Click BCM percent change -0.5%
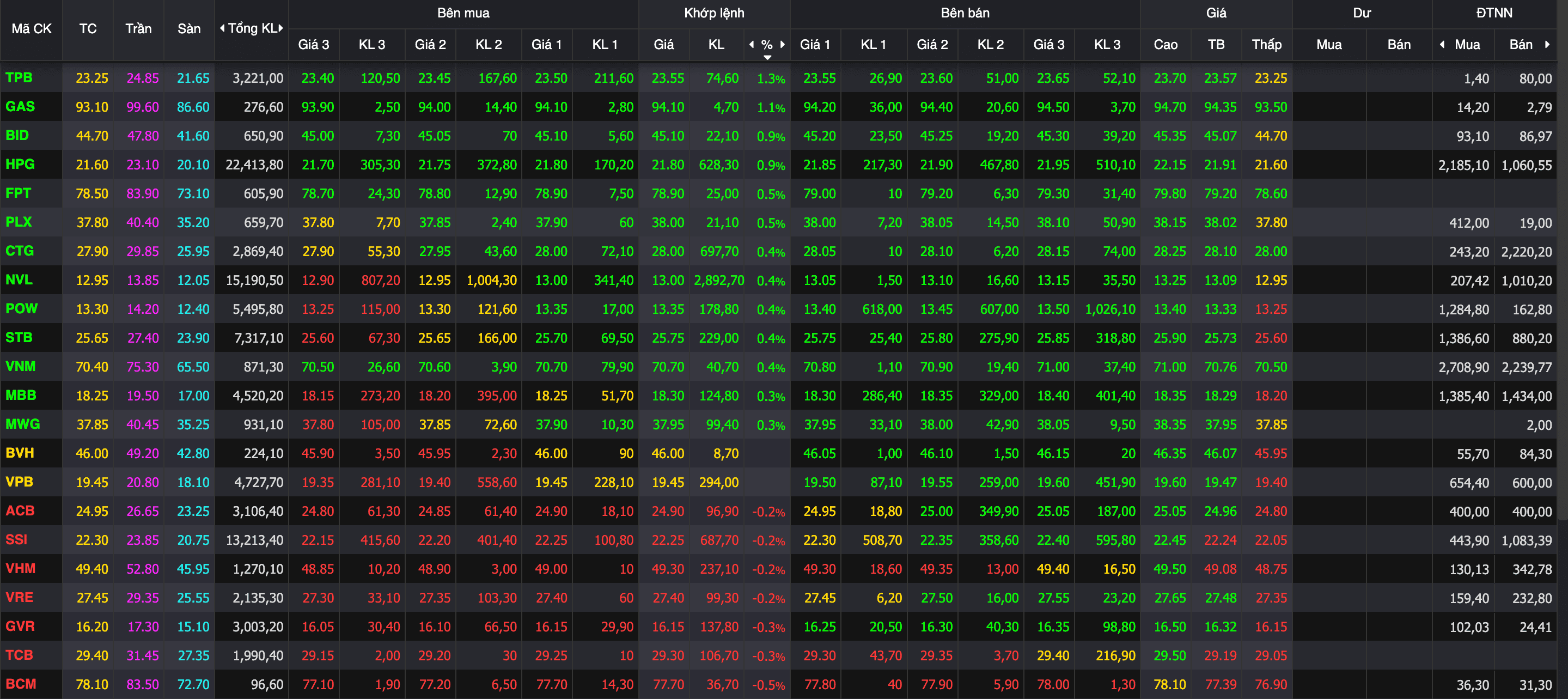This screenshot has width=1568, height=699. [x=768, y=685]
